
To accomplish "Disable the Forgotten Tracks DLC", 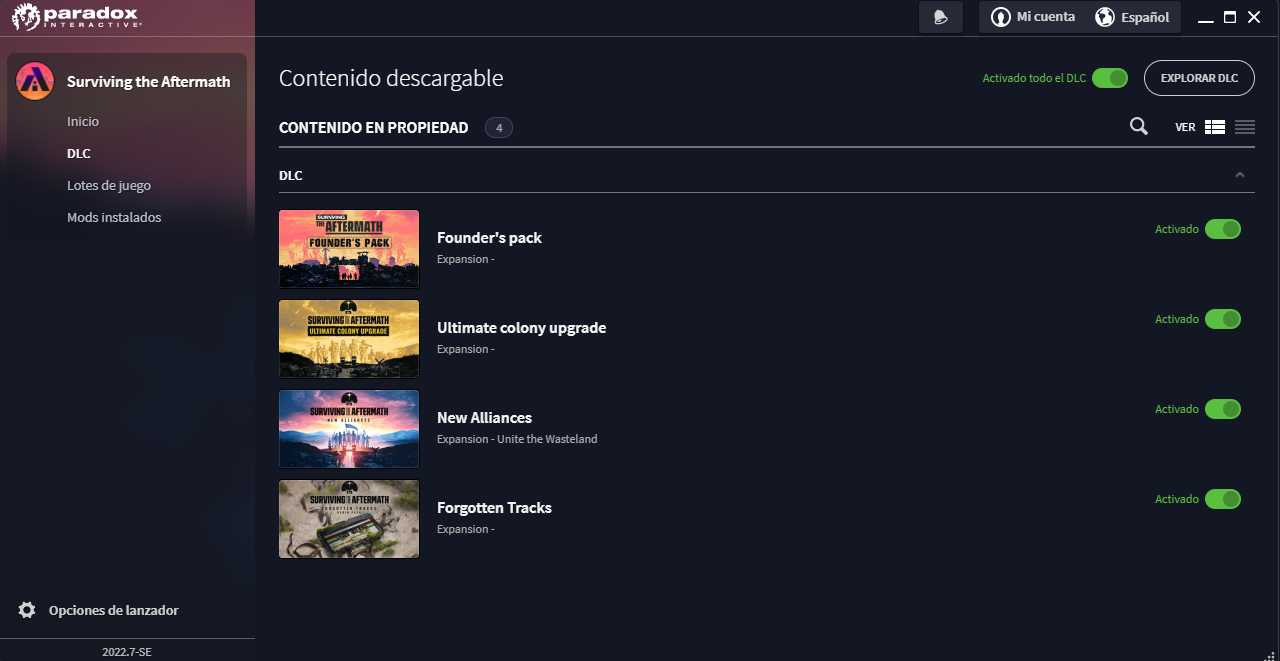I will click(1223, 499).
